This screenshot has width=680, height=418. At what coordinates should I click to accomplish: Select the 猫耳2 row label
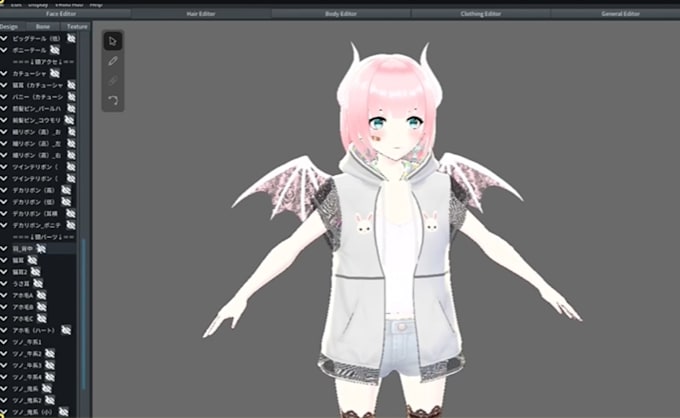coord(20,272)
